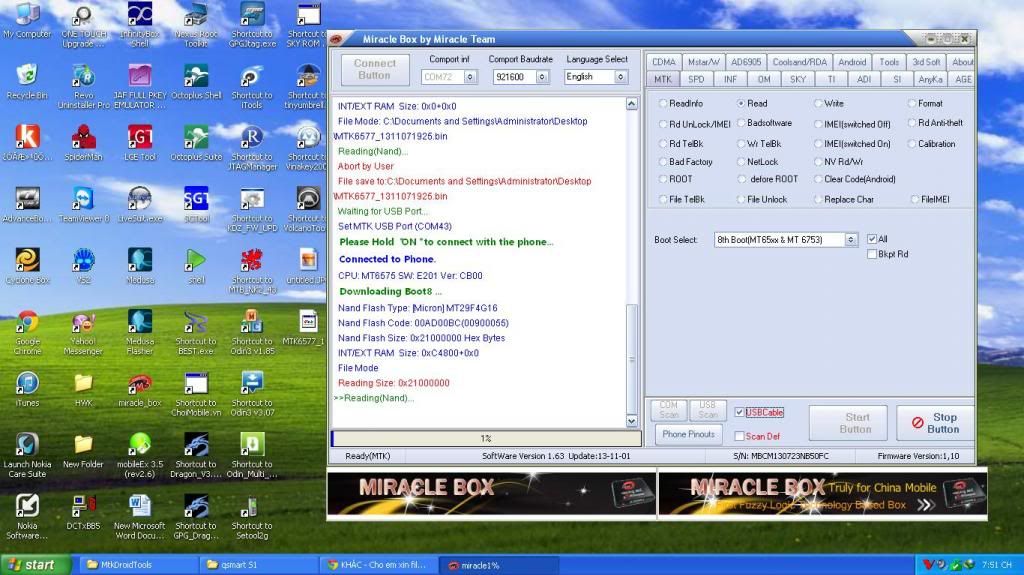Enable the Bkpt Rd checkbox
1024x575 pixels.
(872, 254)
